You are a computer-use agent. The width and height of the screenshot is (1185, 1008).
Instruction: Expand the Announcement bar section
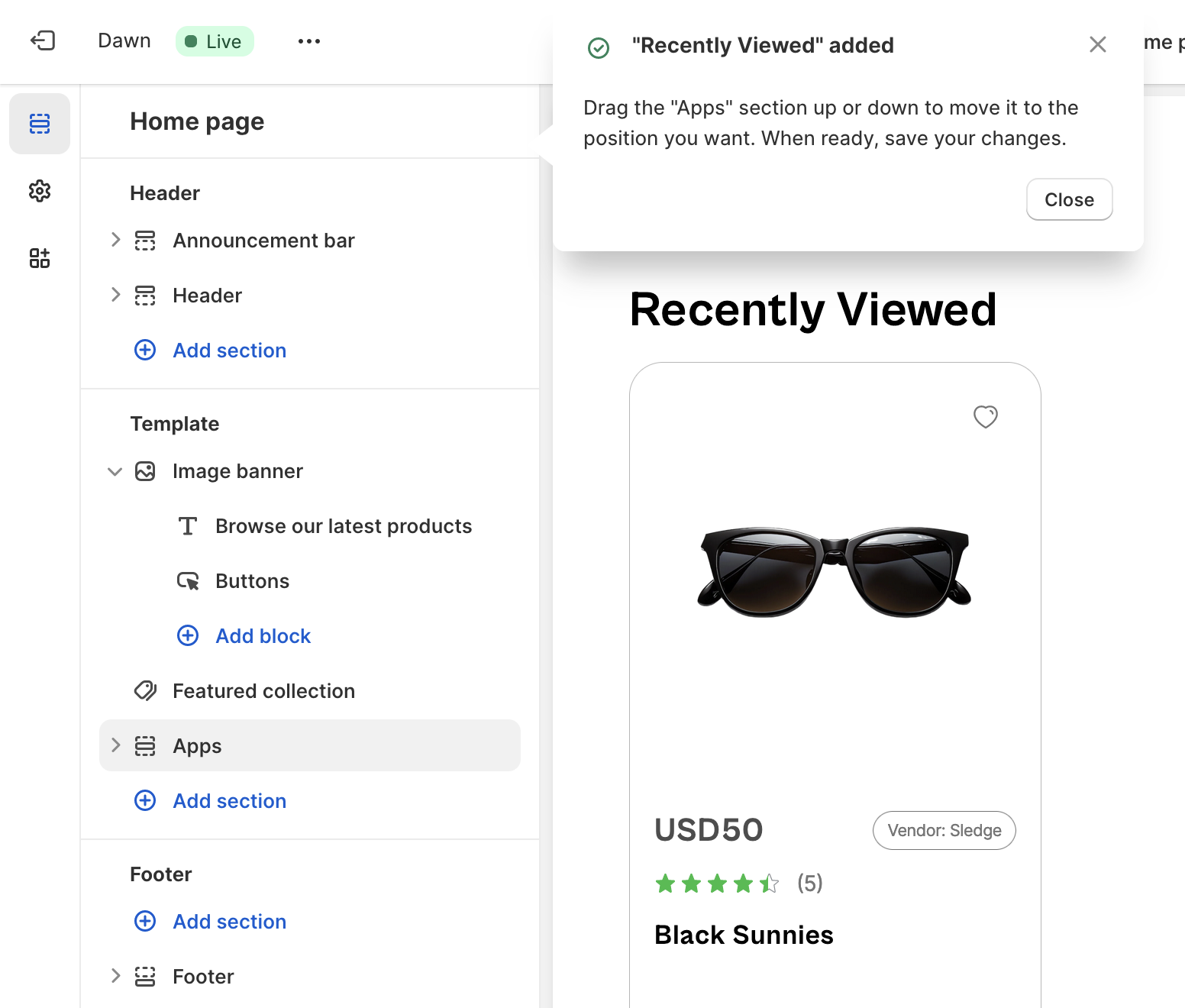(x=115, y=241)
